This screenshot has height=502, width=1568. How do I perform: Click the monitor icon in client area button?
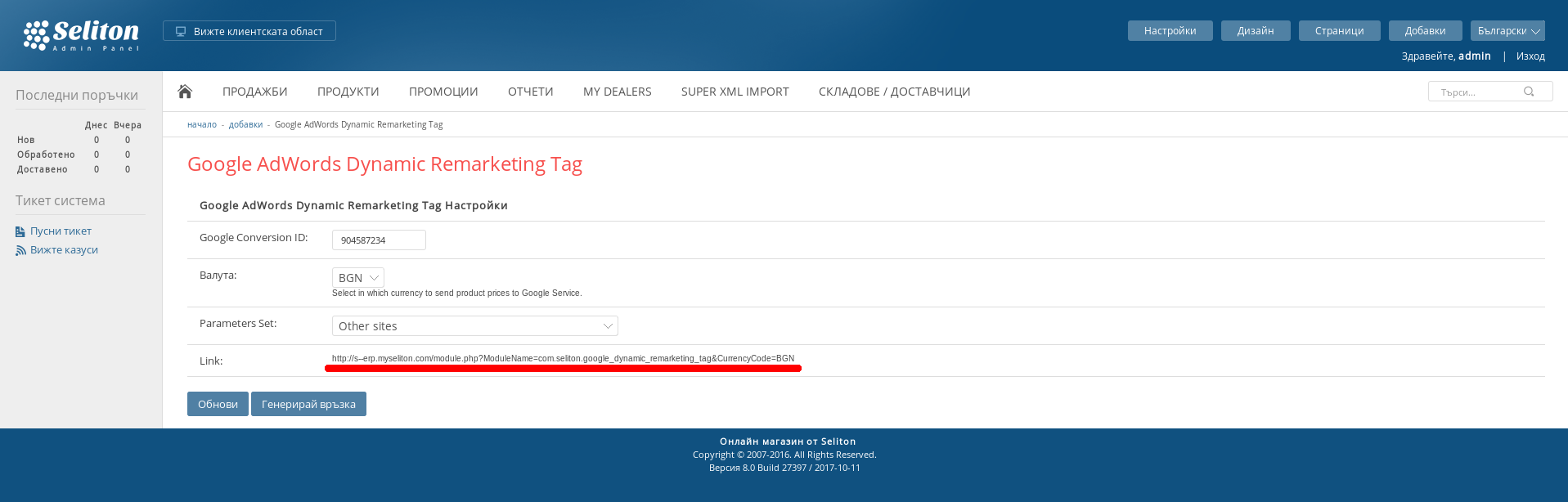point(181,31)
